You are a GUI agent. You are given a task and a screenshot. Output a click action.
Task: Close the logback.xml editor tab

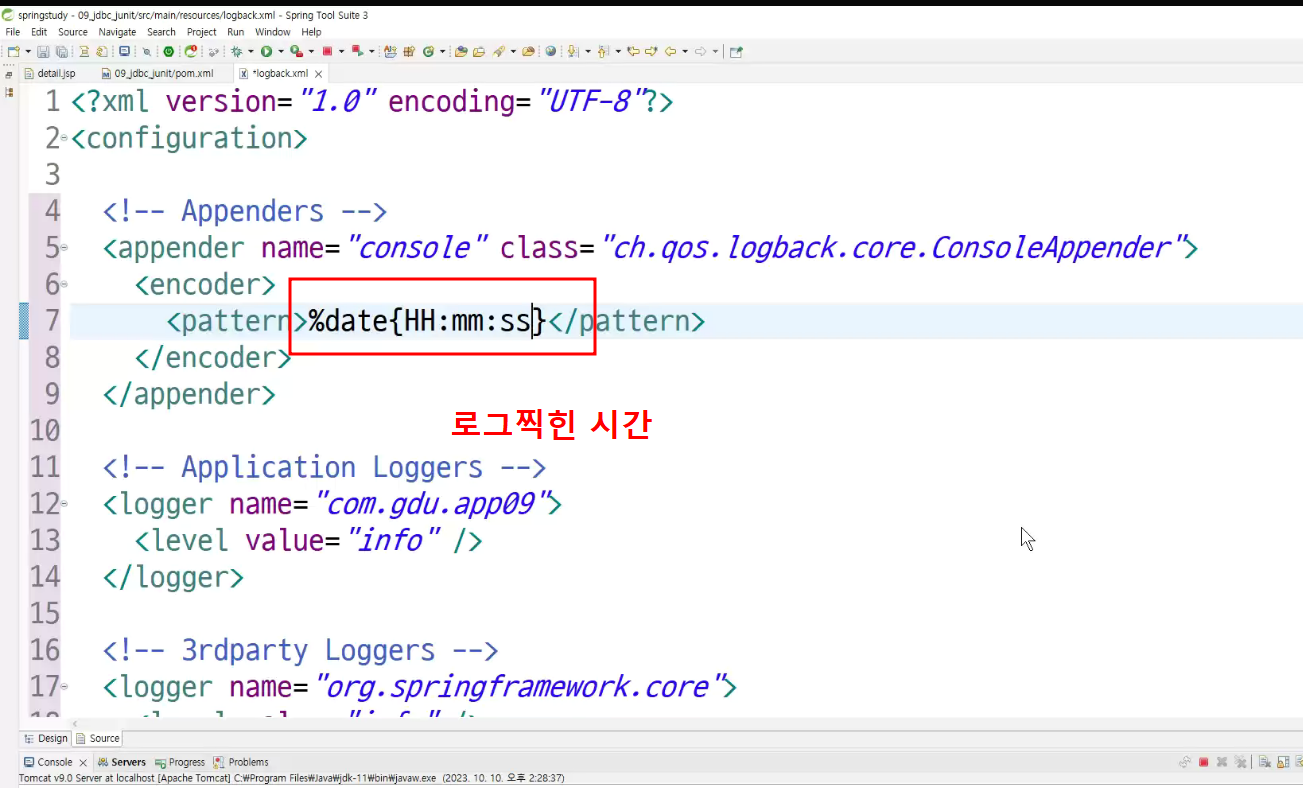pos(319,74)
